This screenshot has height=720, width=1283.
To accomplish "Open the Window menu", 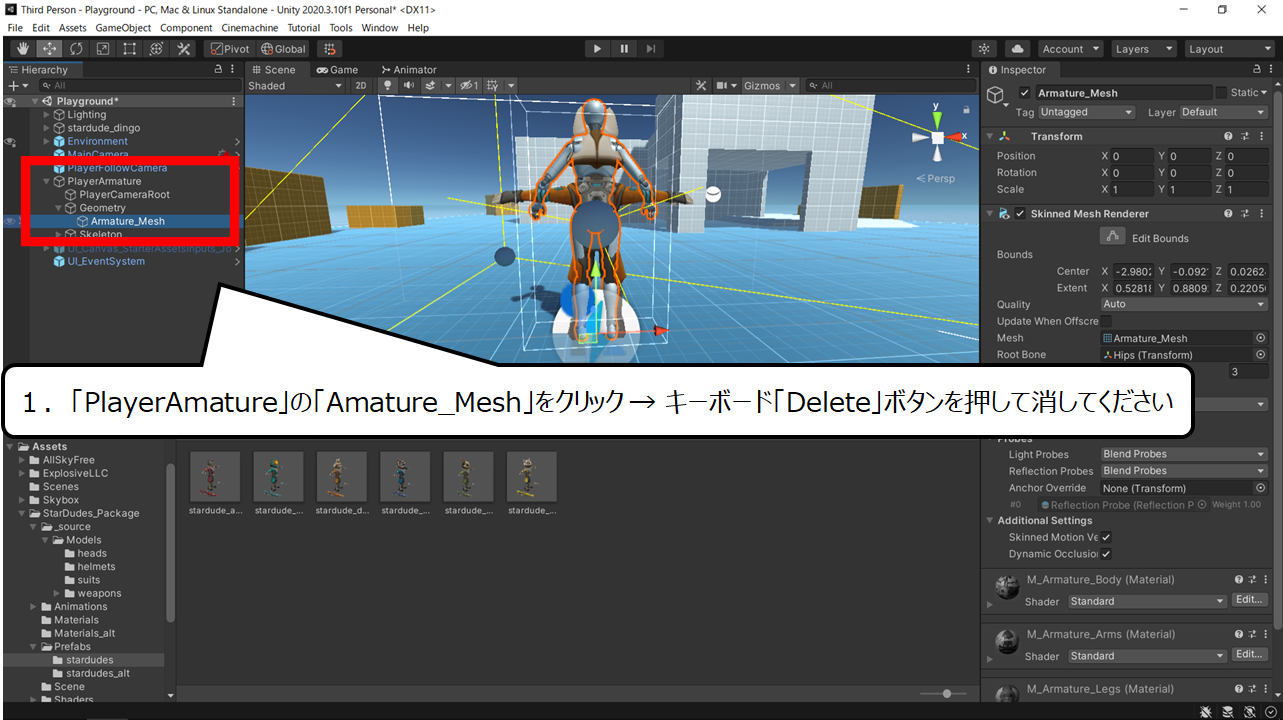I will (x=379, y=28).
